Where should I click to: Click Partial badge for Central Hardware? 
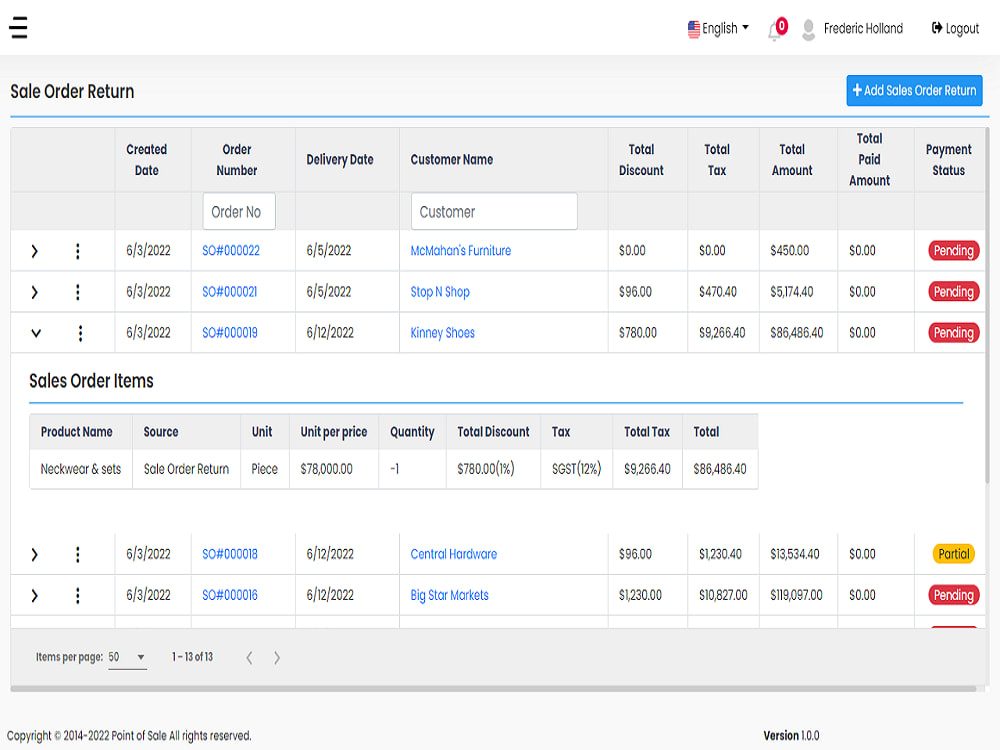(953, 554)
